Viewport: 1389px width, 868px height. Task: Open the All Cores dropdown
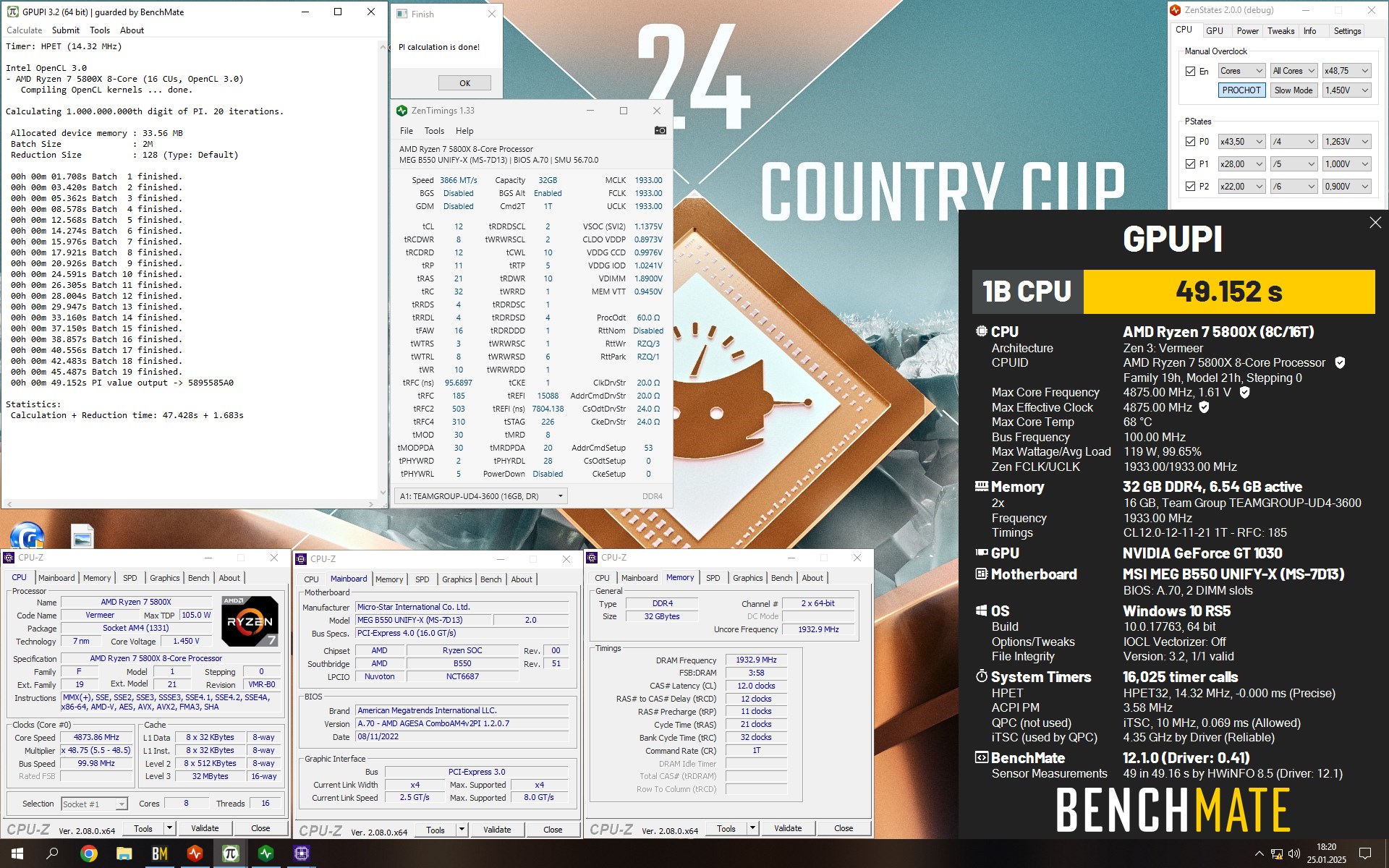click(x=1294, y=71)
